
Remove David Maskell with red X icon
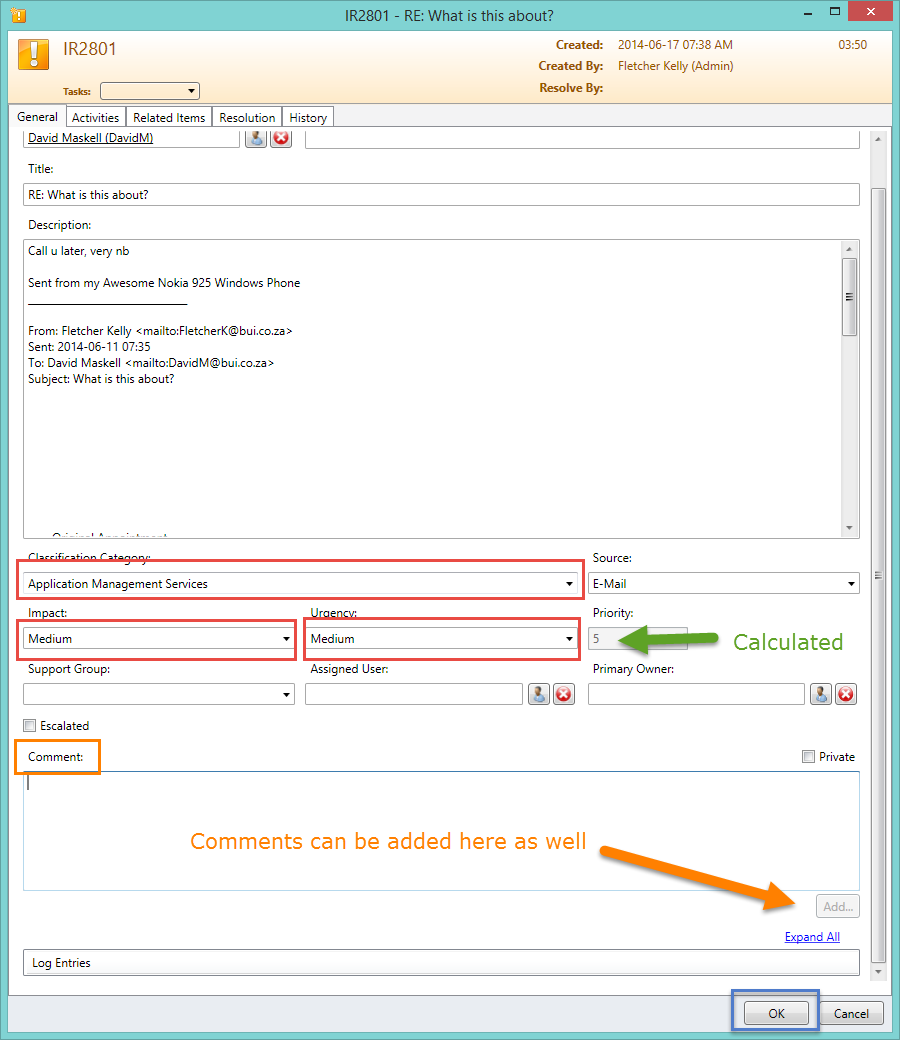[281, 138]
